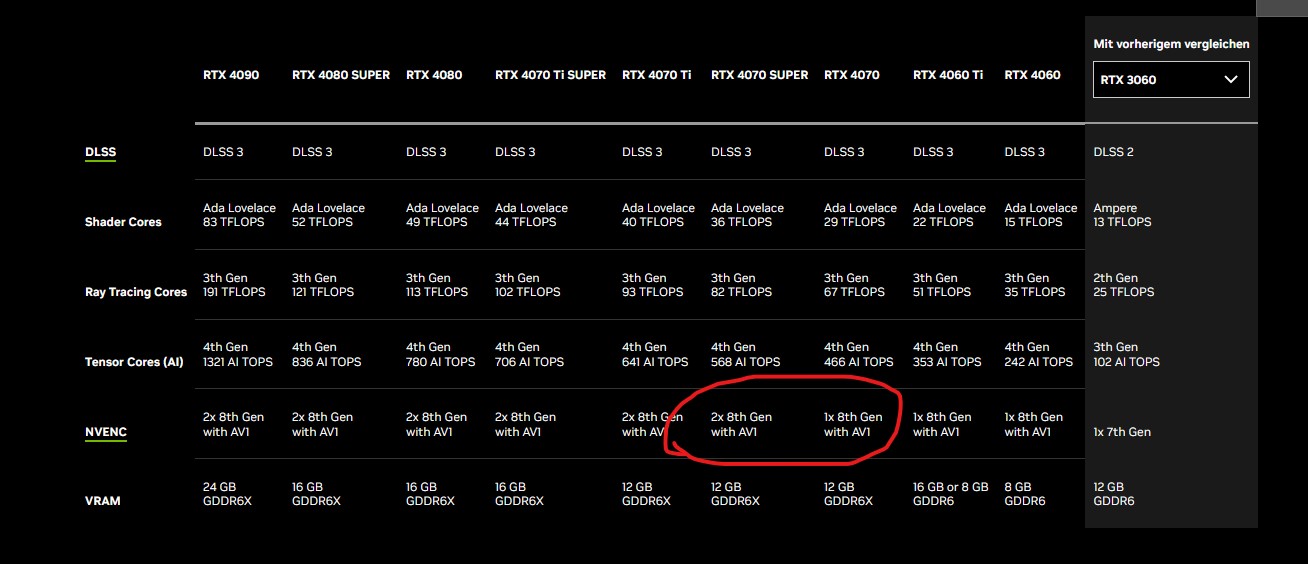Click the RTX 4090 NVENC '2x 8th Gen' cell

[234, 425]
